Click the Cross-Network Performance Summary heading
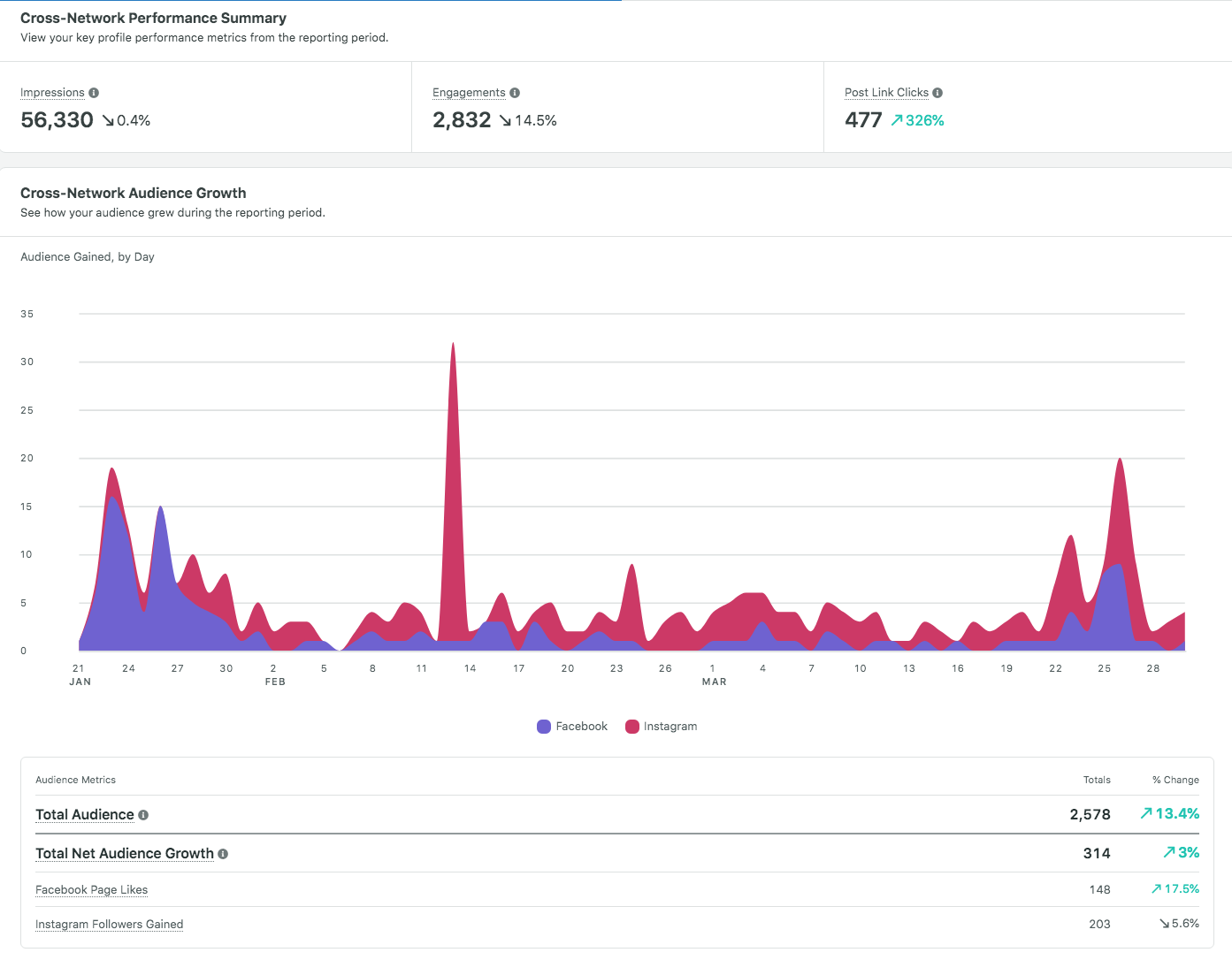This screenshot has width=1232, height=960. [153, 19]
